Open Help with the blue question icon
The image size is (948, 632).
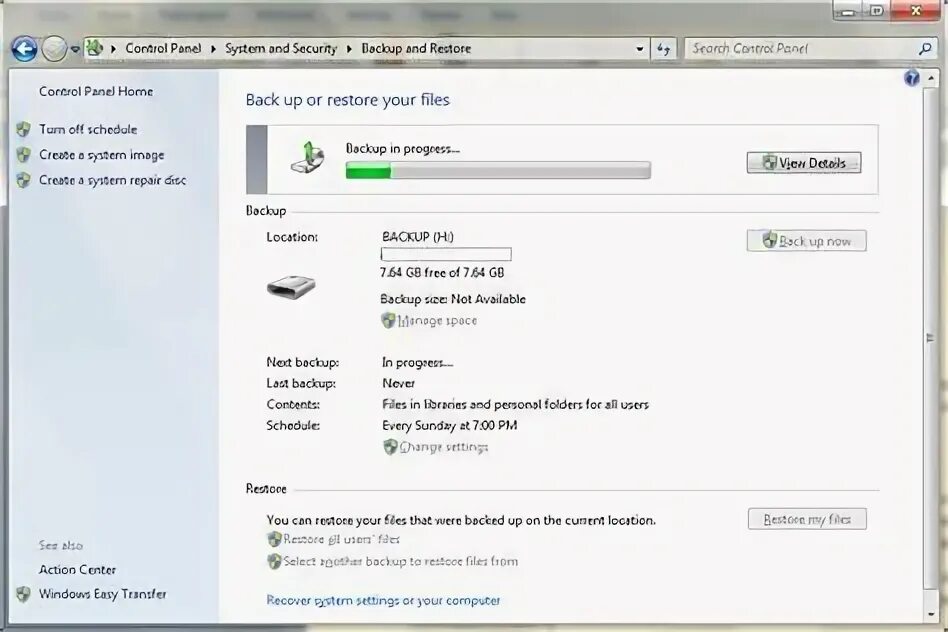912,78
